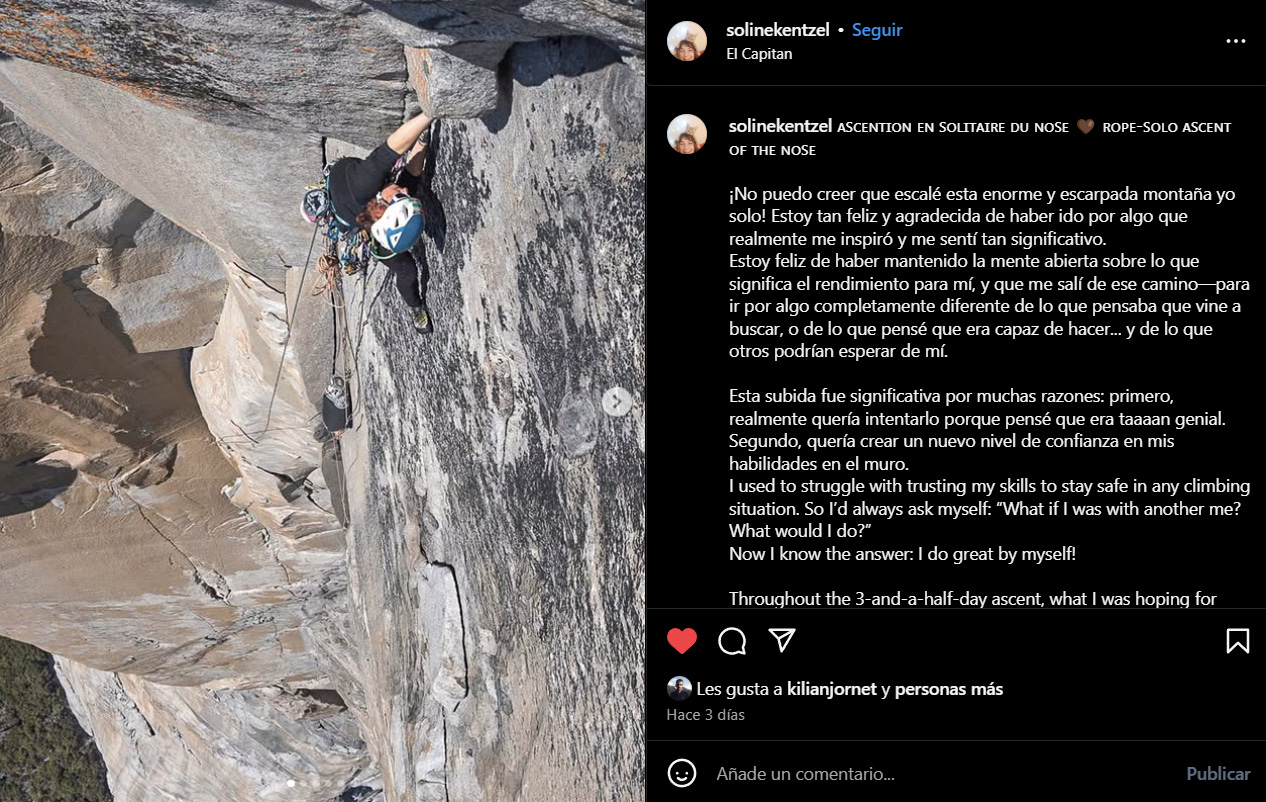
Task: Select the climbing photo of El Capitan
Action: click(x=322, y=401)
